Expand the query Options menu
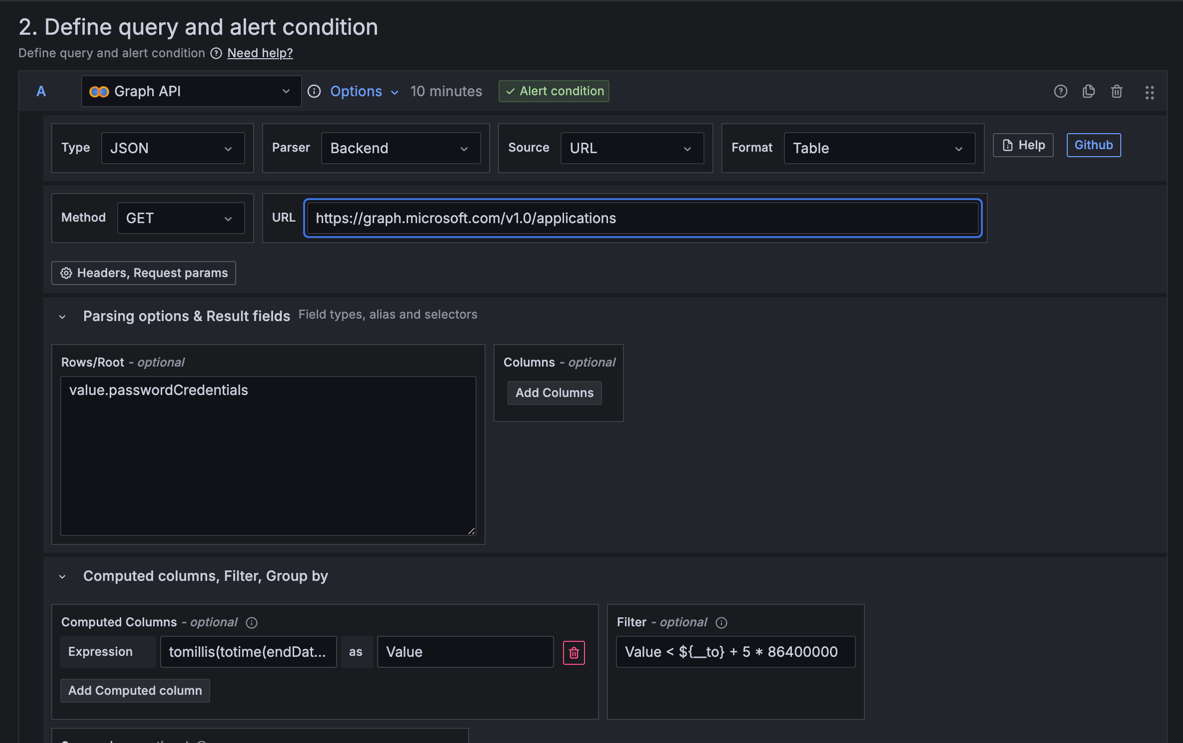Viewport: 1183px width, 743px height. click(x=364, y=91)
